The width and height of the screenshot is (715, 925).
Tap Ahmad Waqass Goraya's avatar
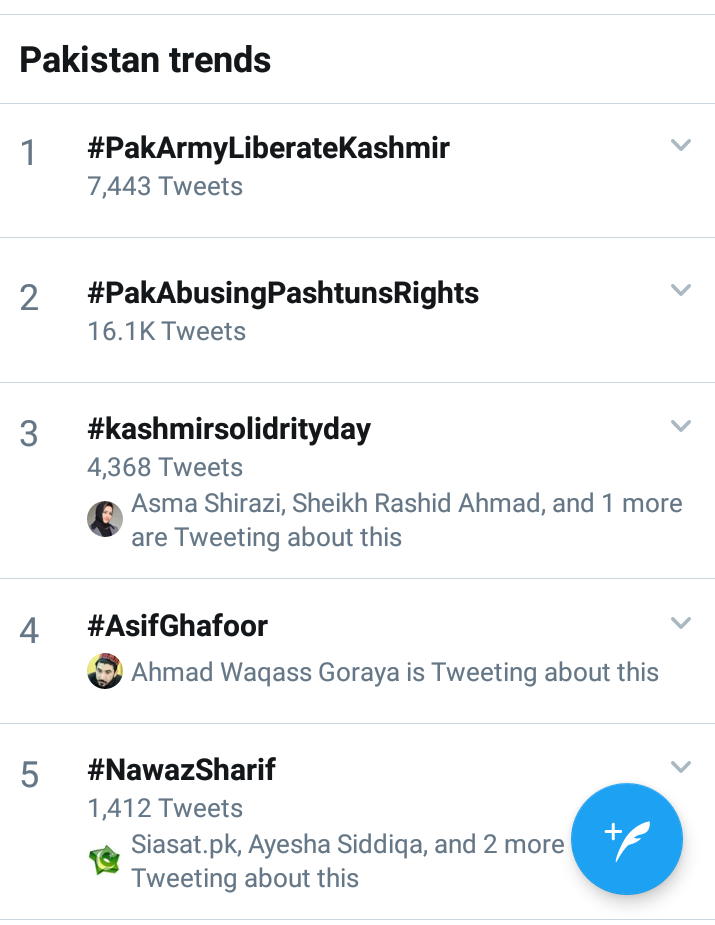point(105,671)
